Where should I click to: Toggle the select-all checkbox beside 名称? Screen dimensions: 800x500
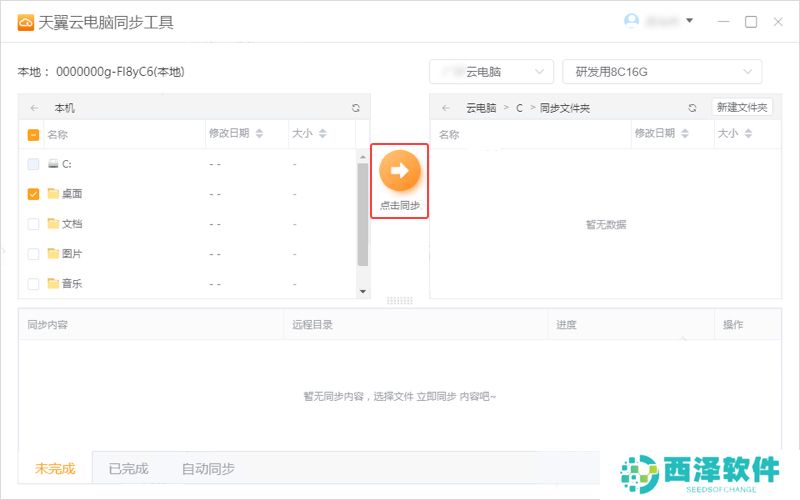(x=33, y=135)
